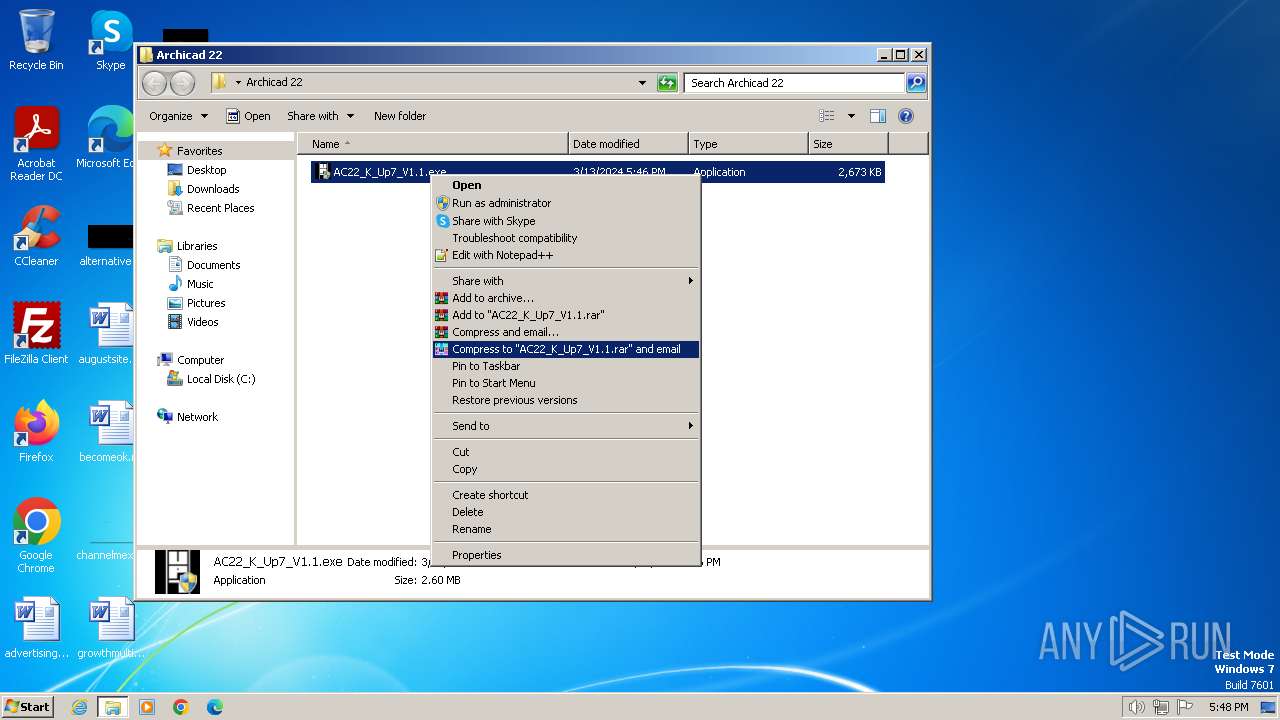
Task: Launch Skype from the desktop shortcut
Action: click(110, 40)
